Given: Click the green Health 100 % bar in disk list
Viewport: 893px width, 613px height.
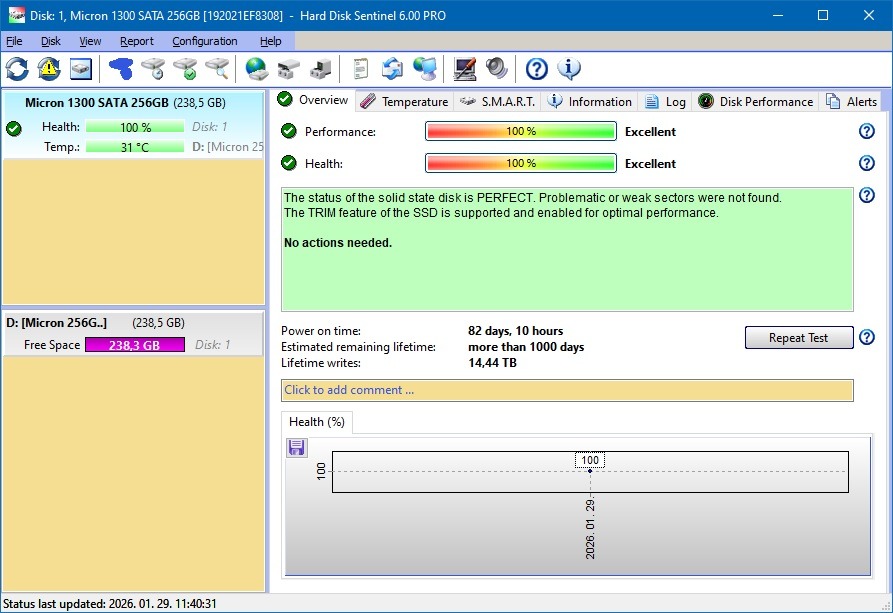Looking at the screenshot, I should coord(135,127).
